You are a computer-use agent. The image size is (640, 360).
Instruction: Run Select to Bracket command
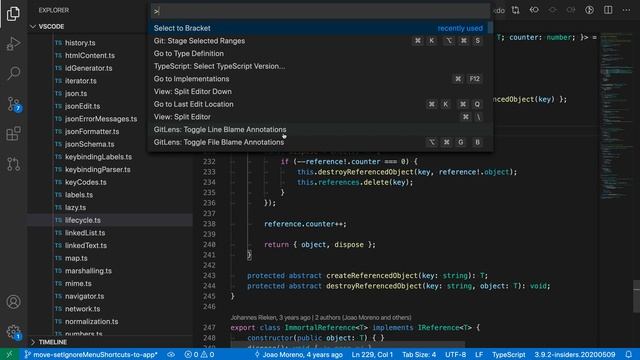pos(320,28)
